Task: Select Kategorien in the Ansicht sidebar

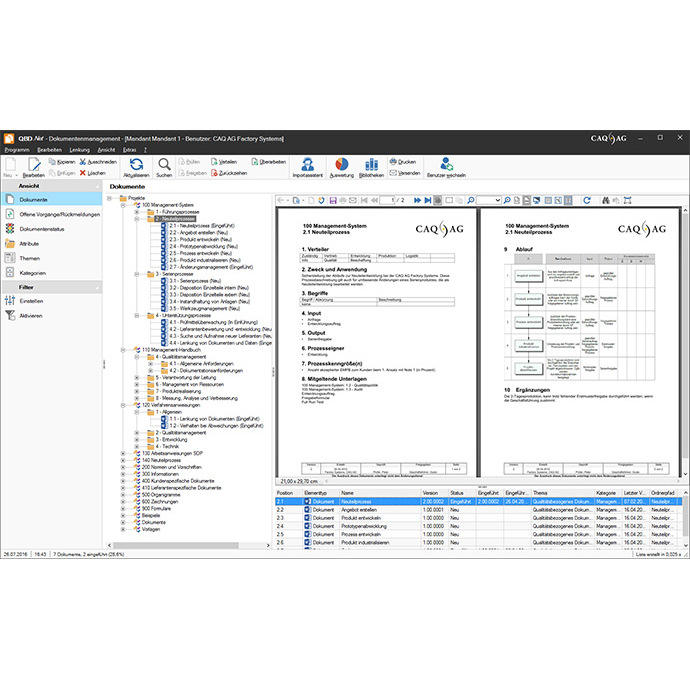Action: pos(33,272)
